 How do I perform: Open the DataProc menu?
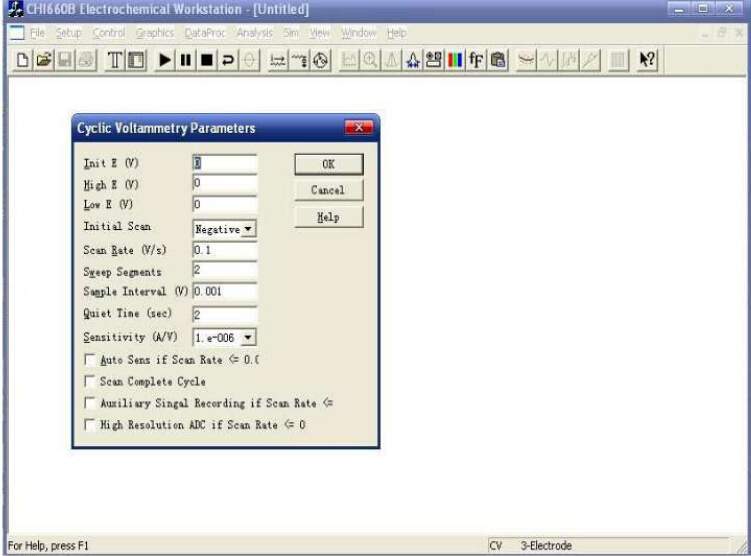205,33
